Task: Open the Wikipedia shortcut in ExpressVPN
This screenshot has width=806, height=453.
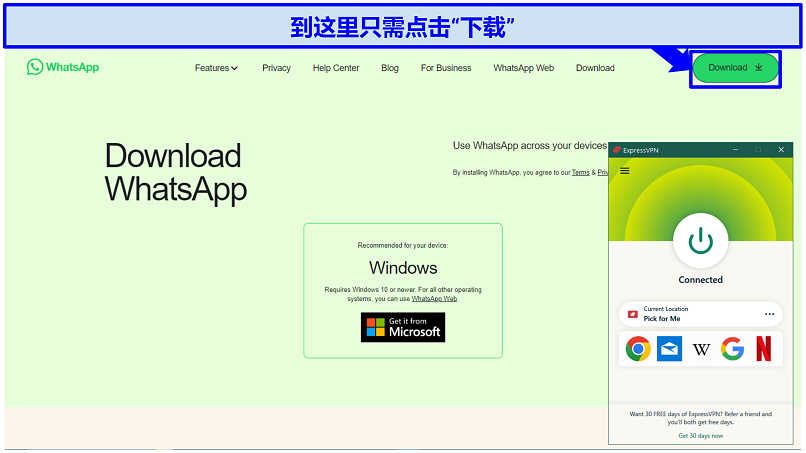Action: click(701, 350)
